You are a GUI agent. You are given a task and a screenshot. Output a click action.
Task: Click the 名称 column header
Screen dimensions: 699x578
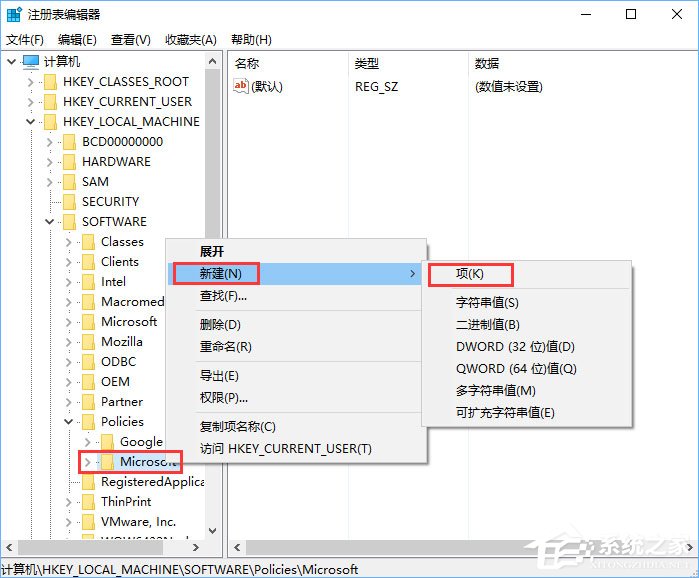[288, 63]
